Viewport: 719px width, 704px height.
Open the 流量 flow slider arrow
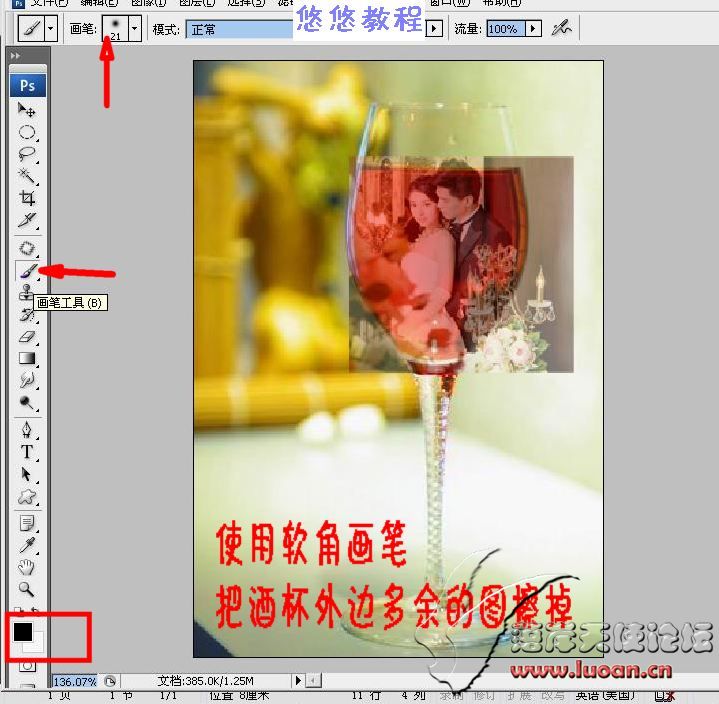(533, 29)
